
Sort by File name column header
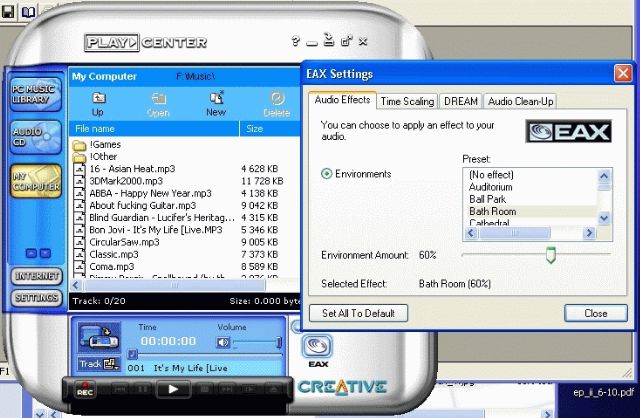154,129
